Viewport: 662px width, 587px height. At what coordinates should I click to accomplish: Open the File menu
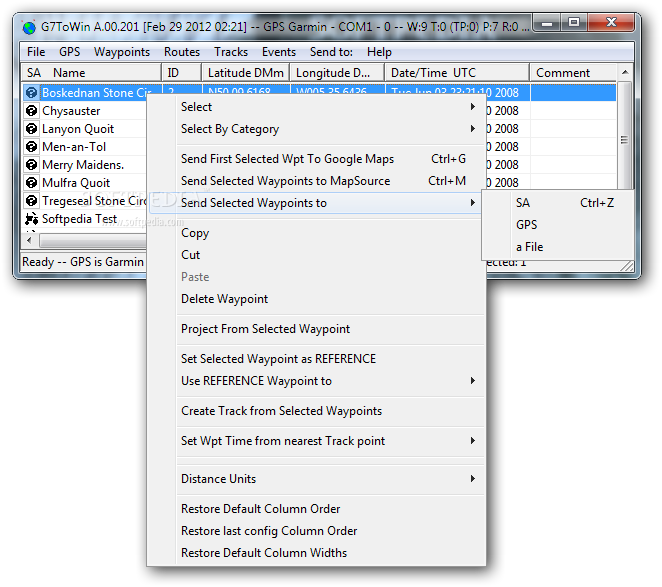click(x=36, y=52)
